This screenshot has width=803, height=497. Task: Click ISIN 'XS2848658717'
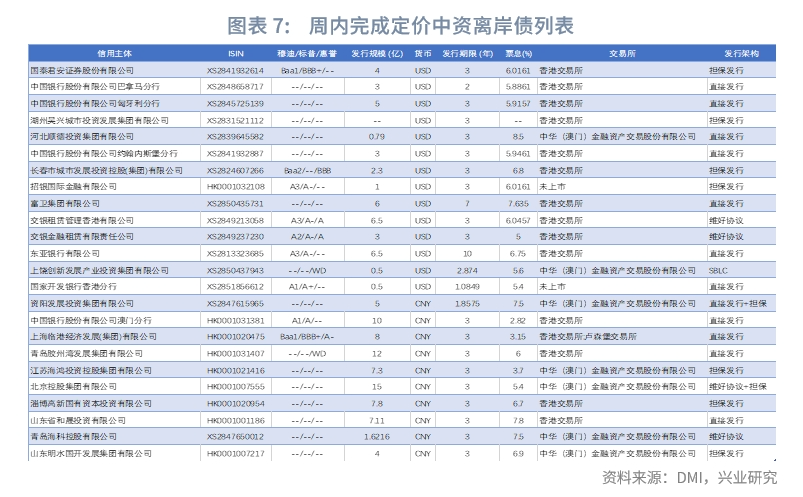pos(236,87)
